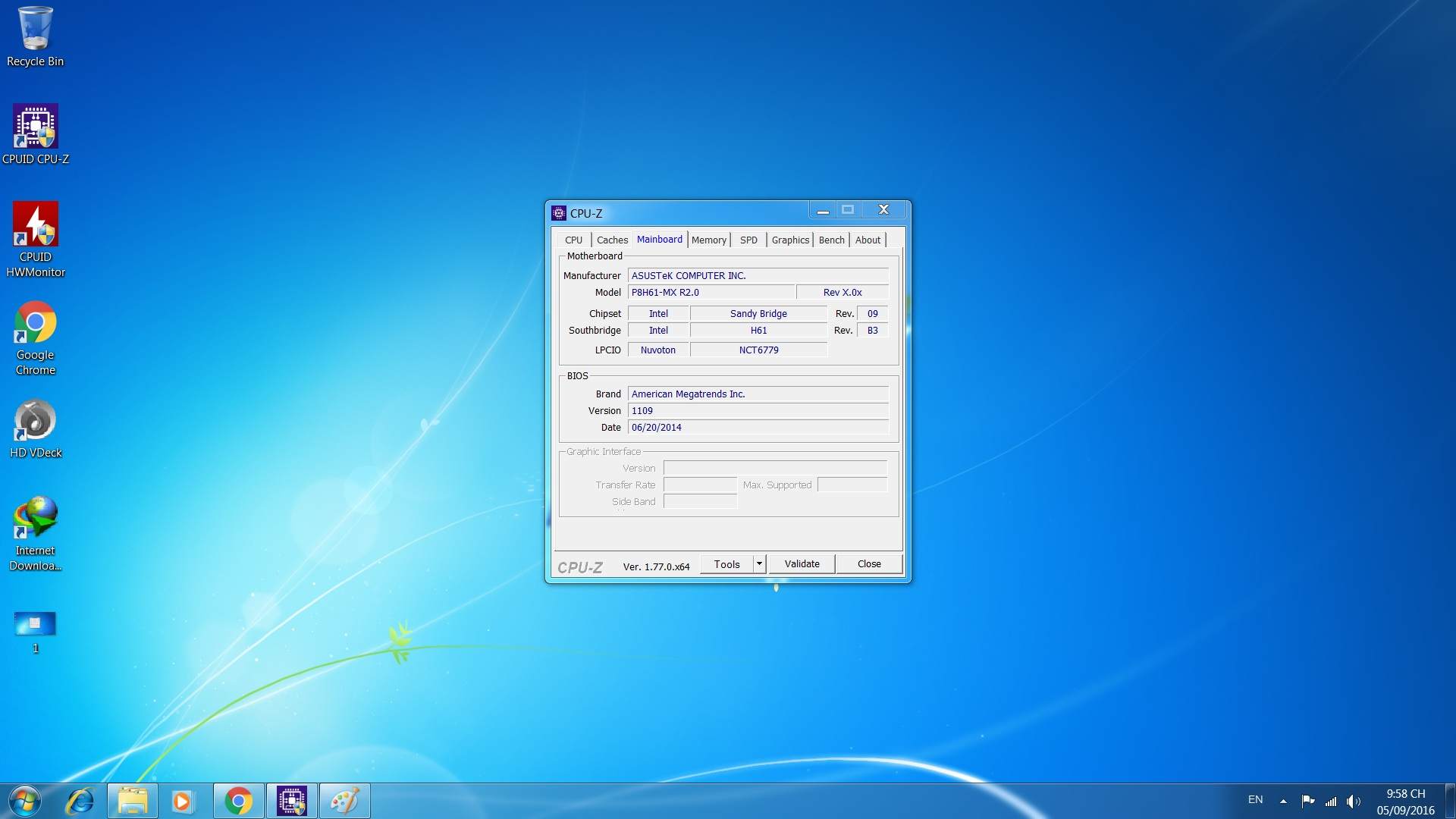Click the Validate button
Image resolution: width=1456 pixels, height=819 pixels.
coord(802,563)
